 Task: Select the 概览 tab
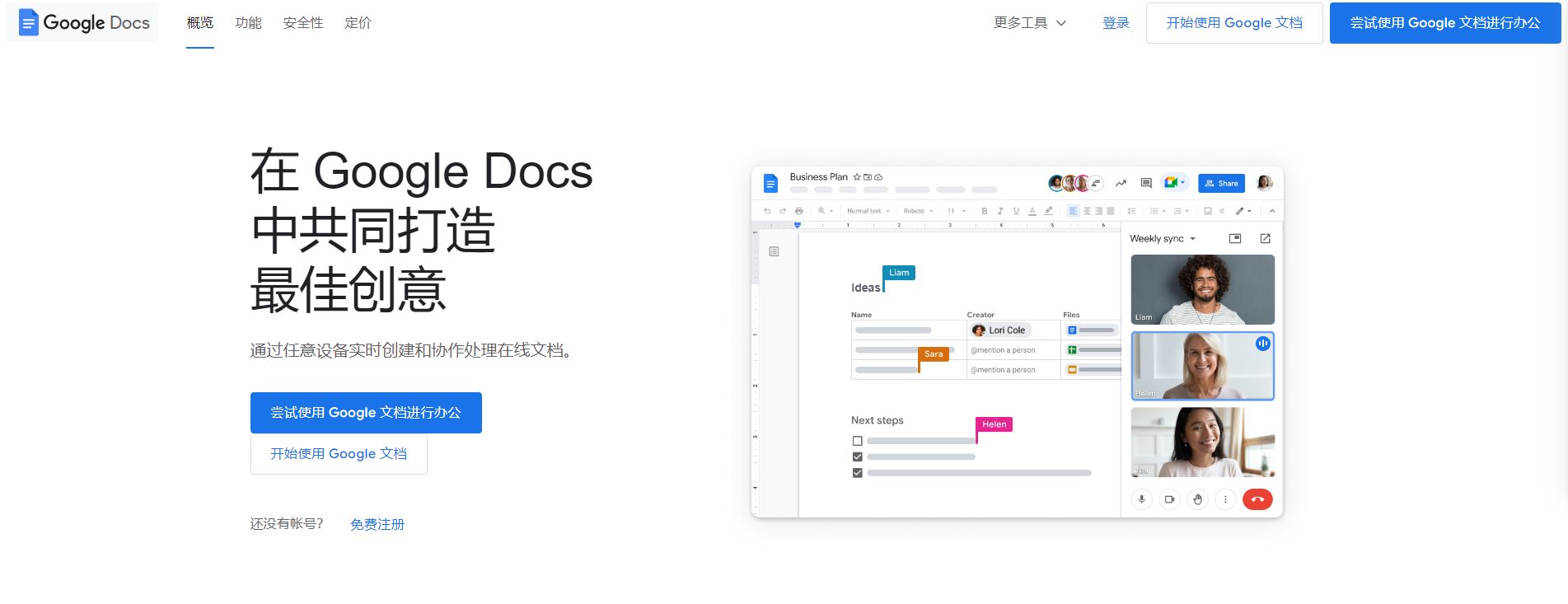point(200,23)
